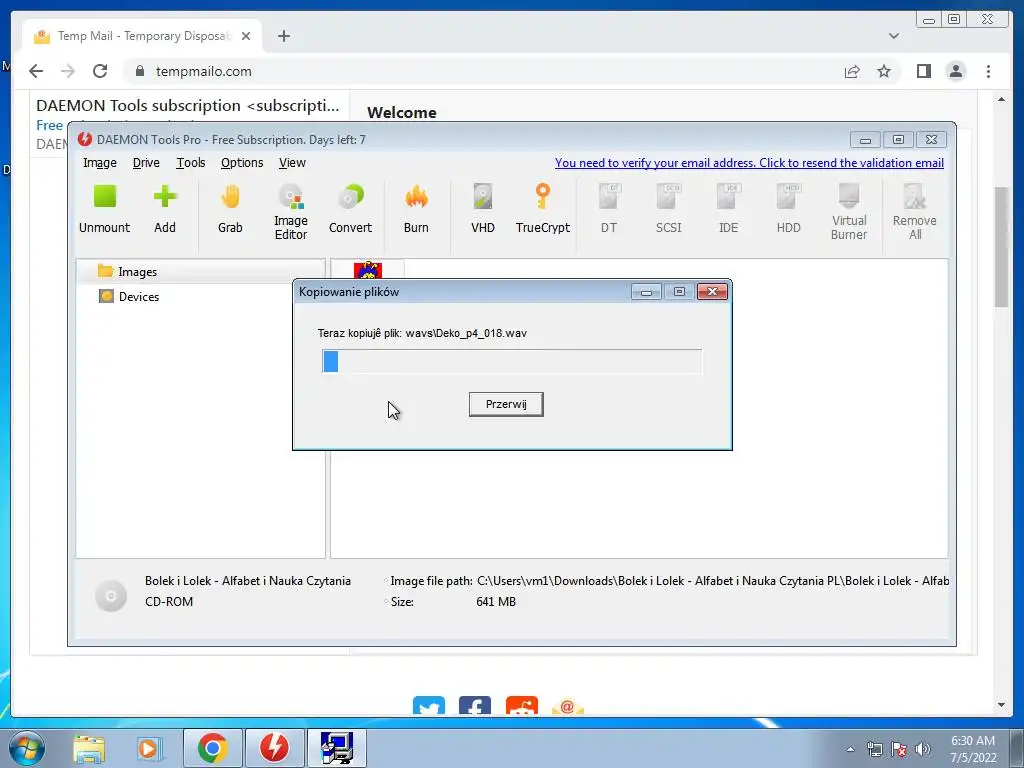Add an IDE virtual drive
The width and height of the screenshot is (1024, 768).
[x=728, y=209]
